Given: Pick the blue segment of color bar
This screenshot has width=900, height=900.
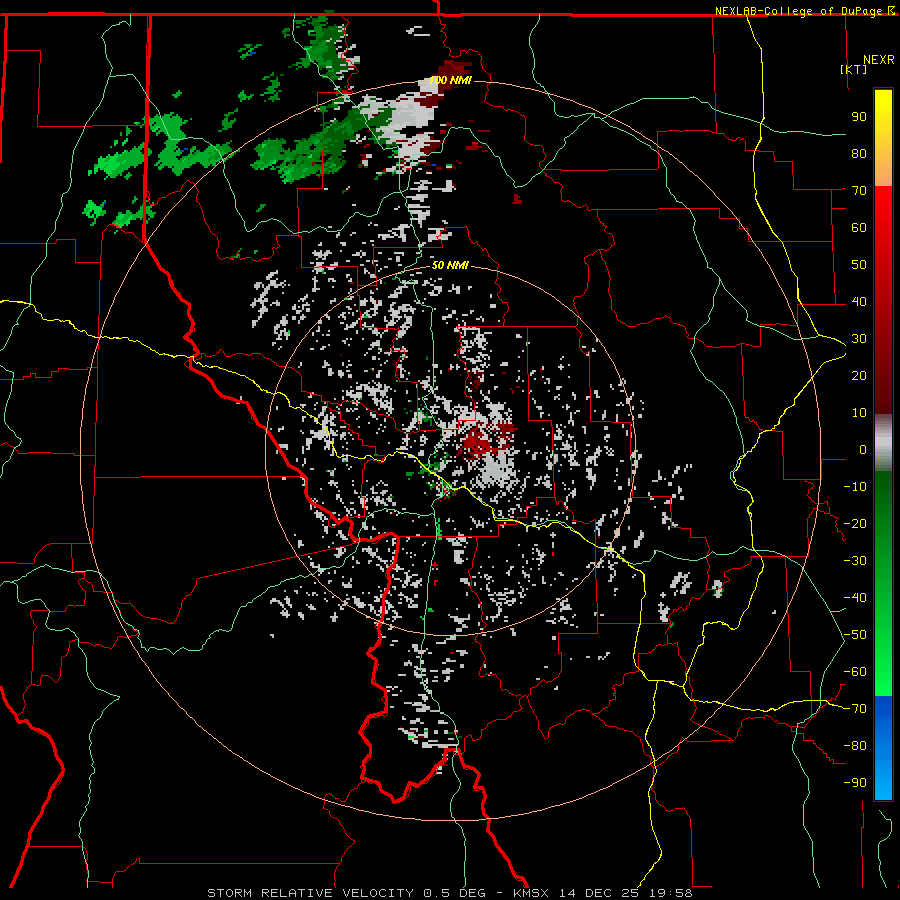Looking at the screenshot, I should [883, 748].
